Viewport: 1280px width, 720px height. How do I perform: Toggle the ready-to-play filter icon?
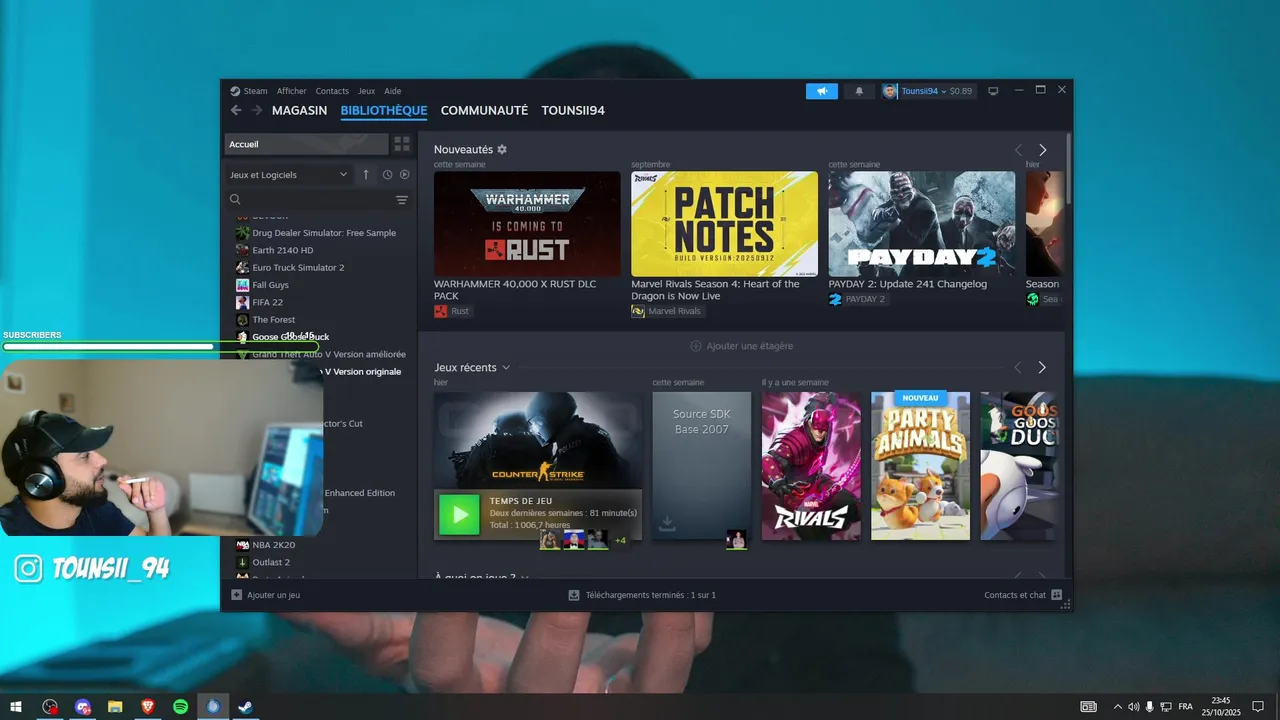(x=405, y=175)
